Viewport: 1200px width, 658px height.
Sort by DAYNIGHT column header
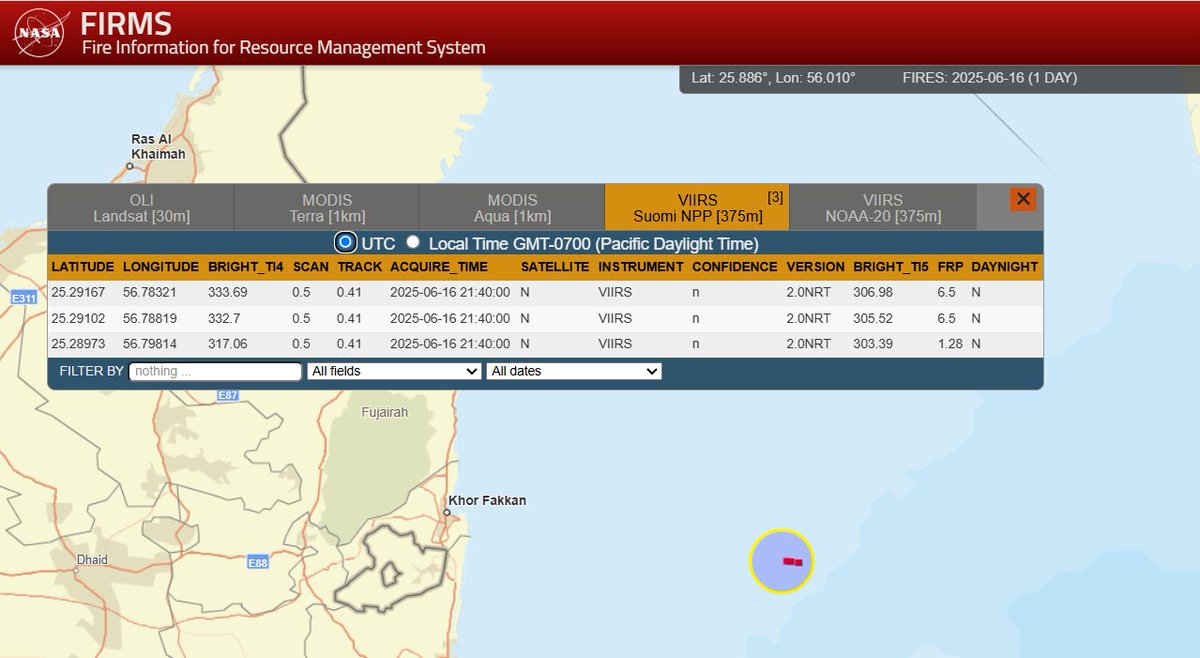tap(1003, 267)
